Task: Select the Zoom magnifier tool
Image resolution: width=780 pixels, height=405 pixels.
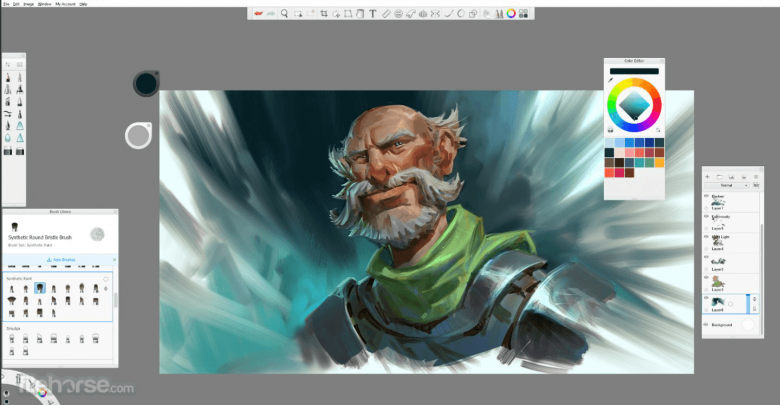Action: tap(285, 14)
